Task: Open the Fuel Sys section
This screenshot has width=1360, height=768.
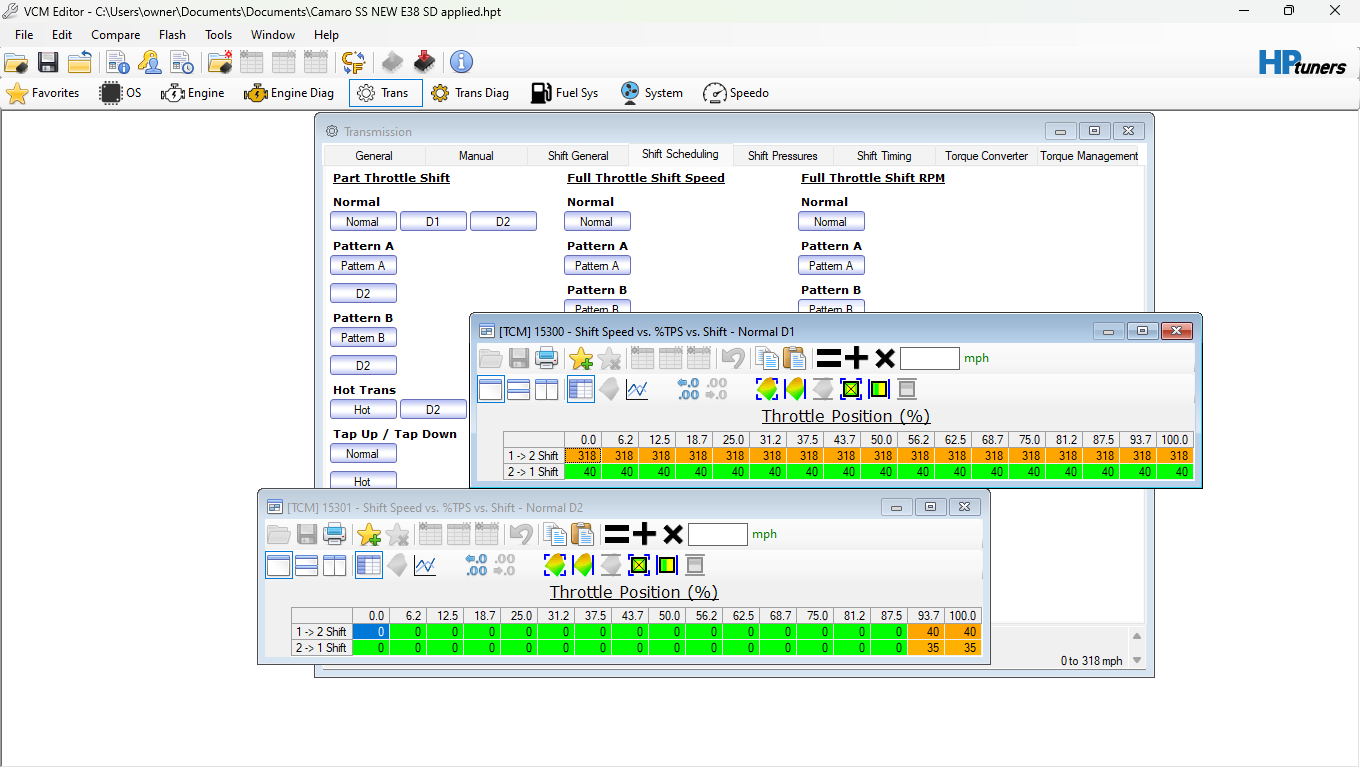Action: pyautogui.click(x=564, y=93)
